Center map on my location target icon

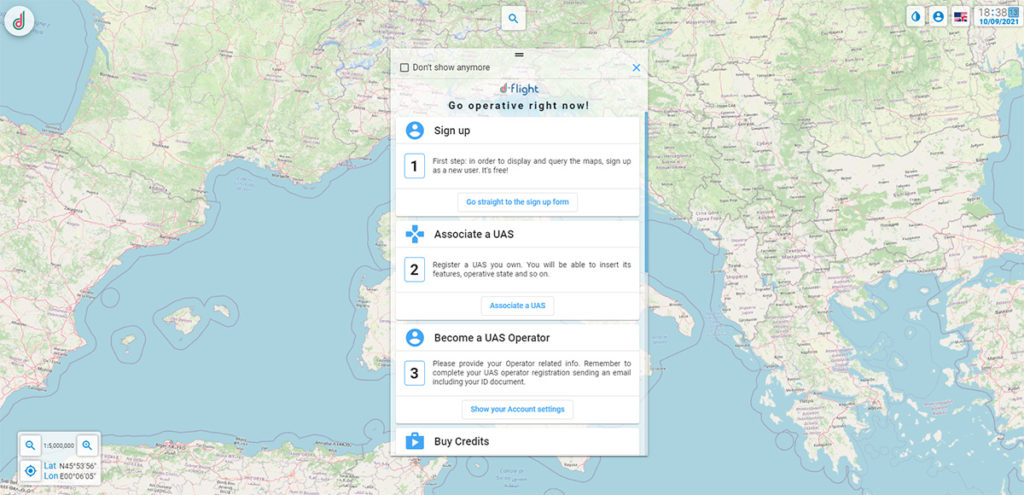coord(31,470)
